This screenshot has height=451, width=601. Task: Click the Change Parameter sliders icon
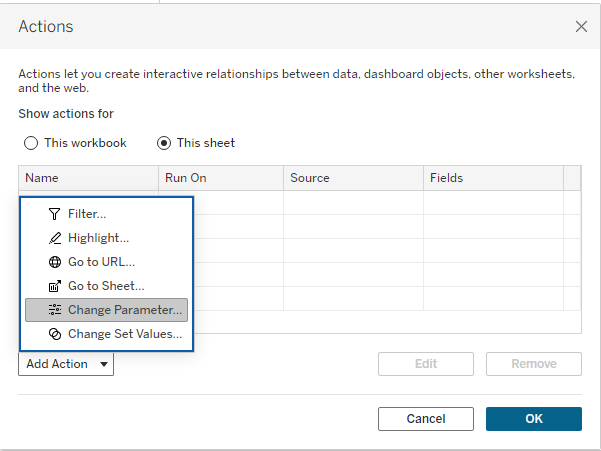tap(55, 310)
